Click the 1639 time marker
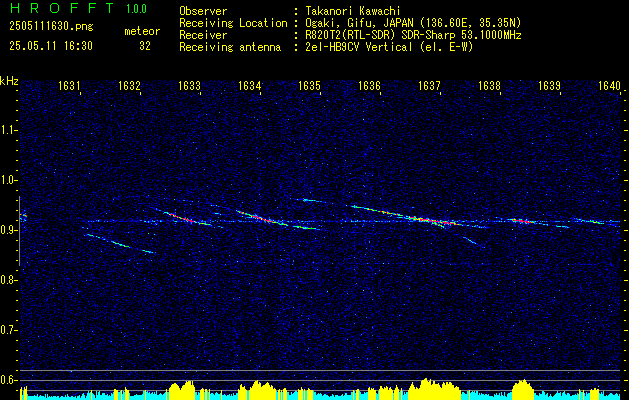The width and height of the screenshot is (629, 400). 549,85
